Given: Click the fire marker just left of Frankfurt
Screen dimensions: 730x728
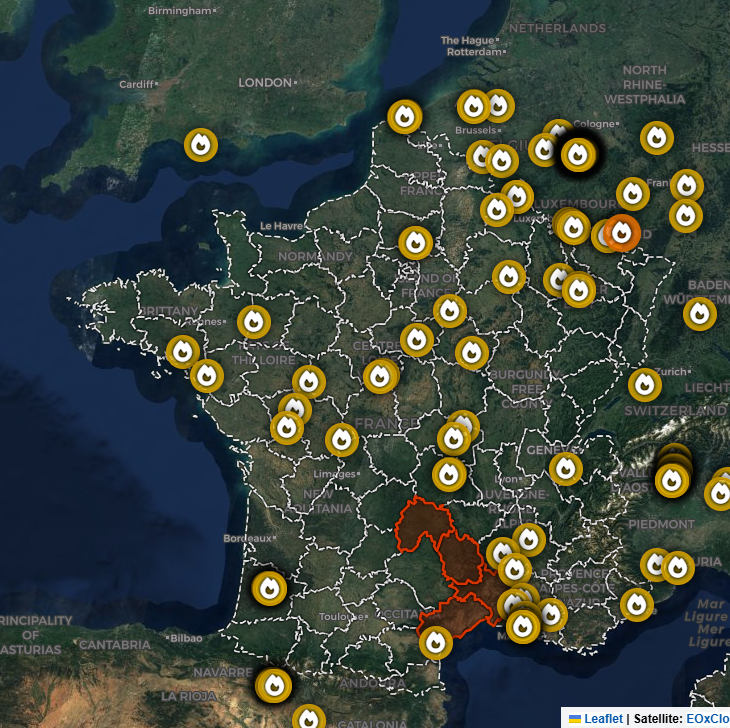Looking at the screenshot, I should [x=633, y=194].
